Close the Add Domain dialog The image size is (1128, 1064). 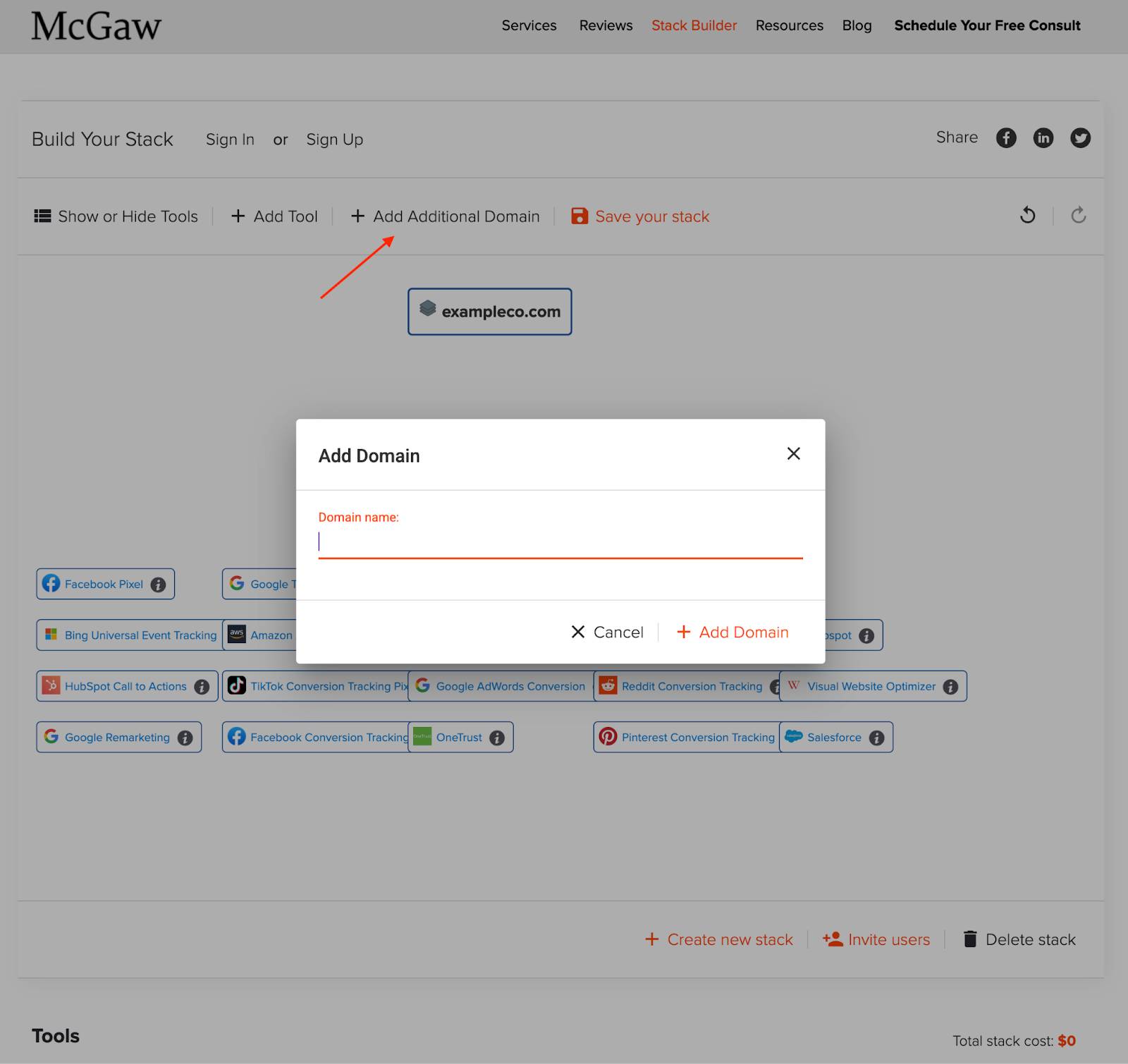click(x=793, y=454)
